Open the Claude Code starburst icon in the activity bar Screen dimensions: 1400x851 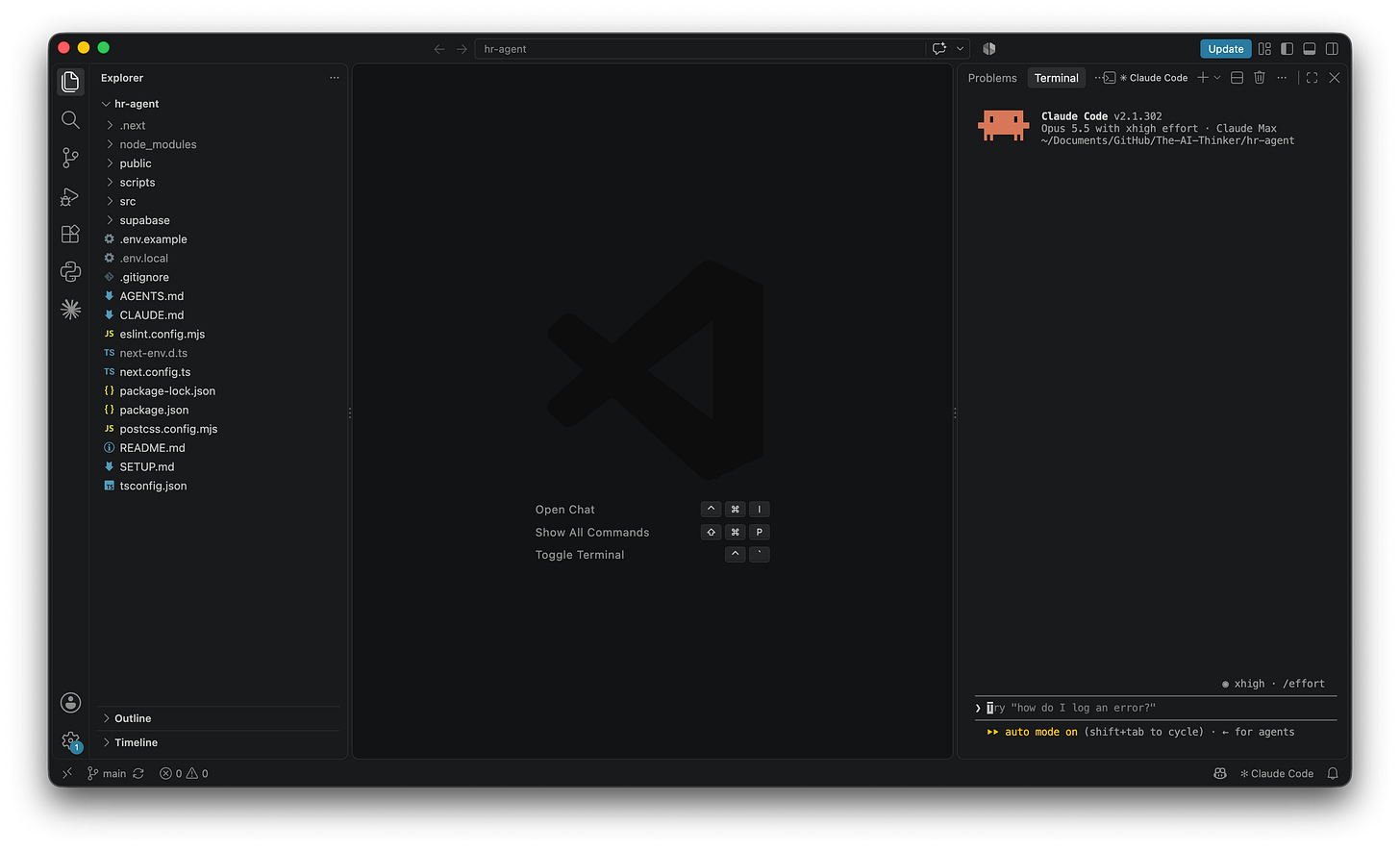tap(70, 309)
